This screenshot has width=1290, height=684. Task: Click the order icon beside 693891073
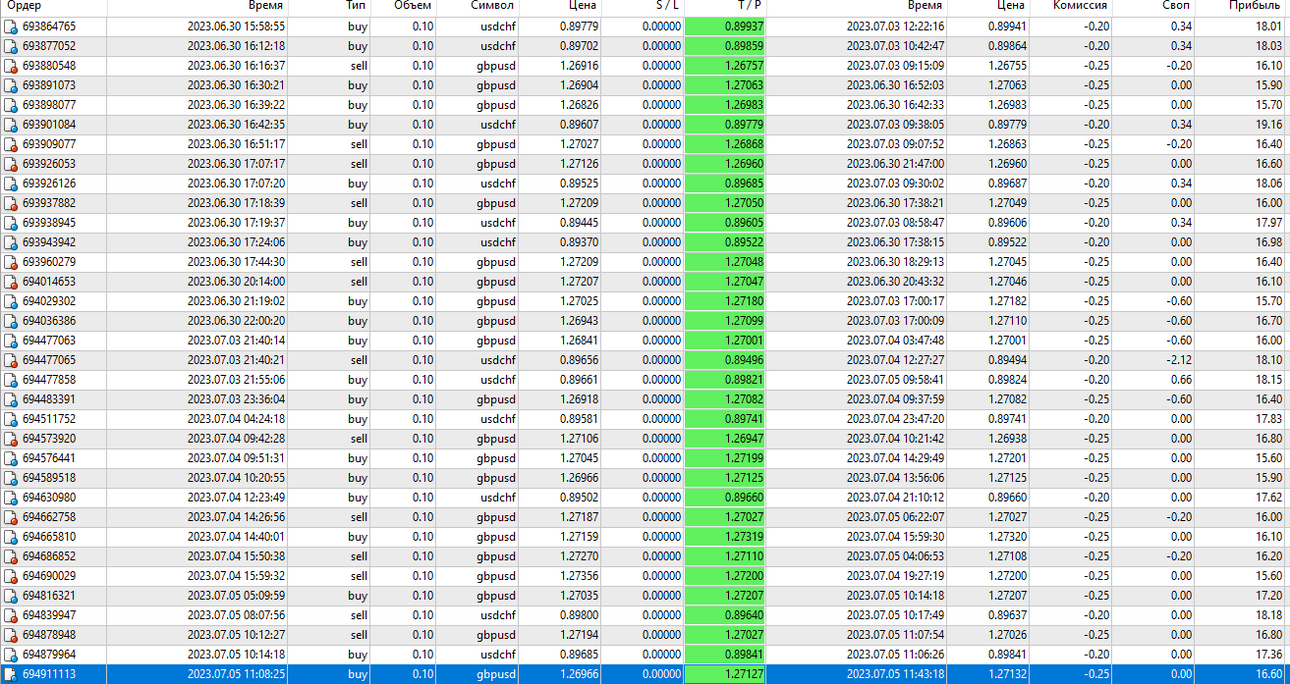pyautogui.click(x=11, y=86)
